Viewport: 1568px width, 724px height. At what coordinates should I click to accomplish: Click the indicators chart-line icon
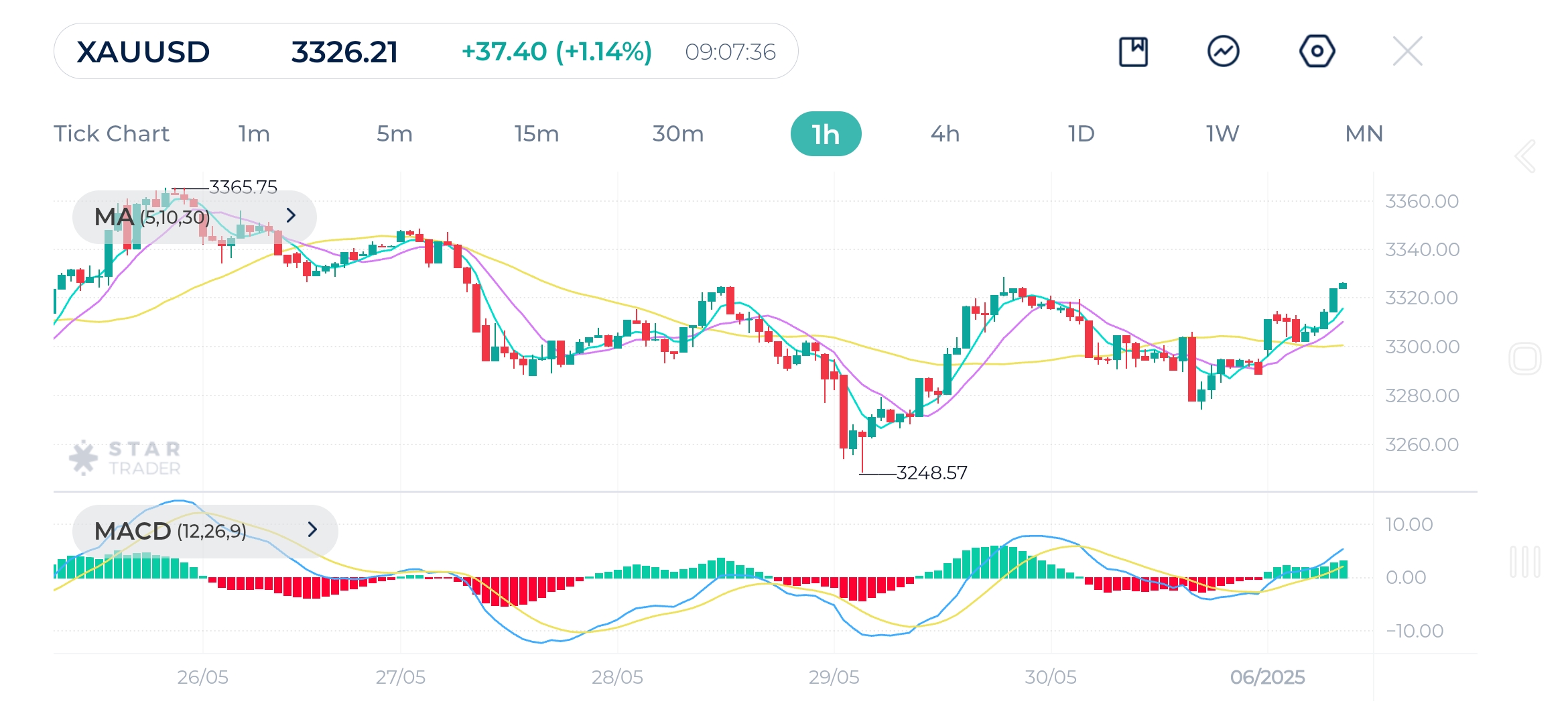[x=1225, y=50]
